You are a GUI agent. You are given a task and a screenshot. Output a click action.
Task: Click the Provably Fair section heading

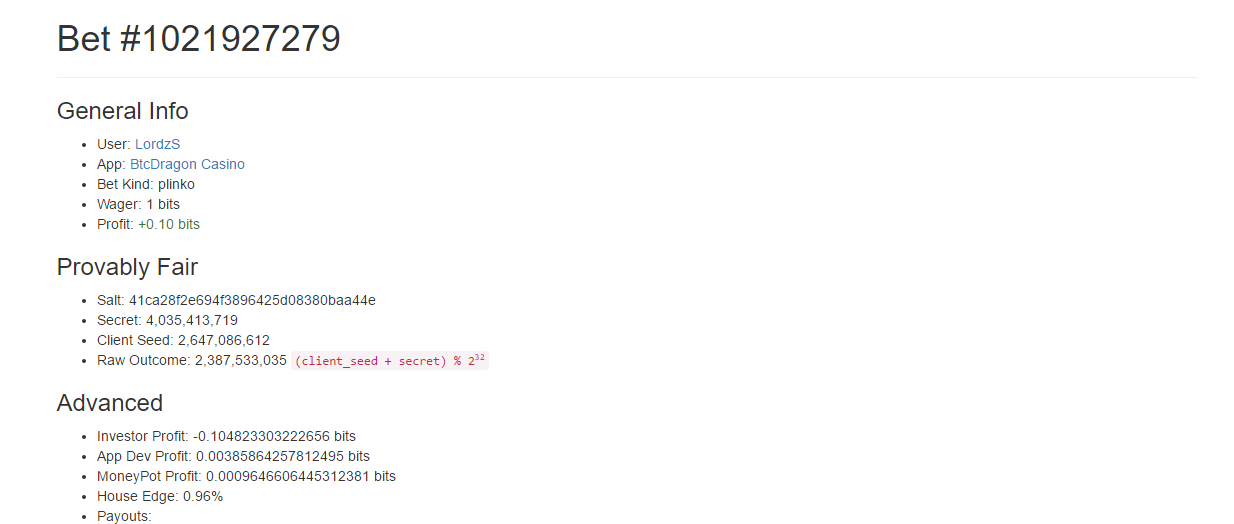click(x=128, y=267)
